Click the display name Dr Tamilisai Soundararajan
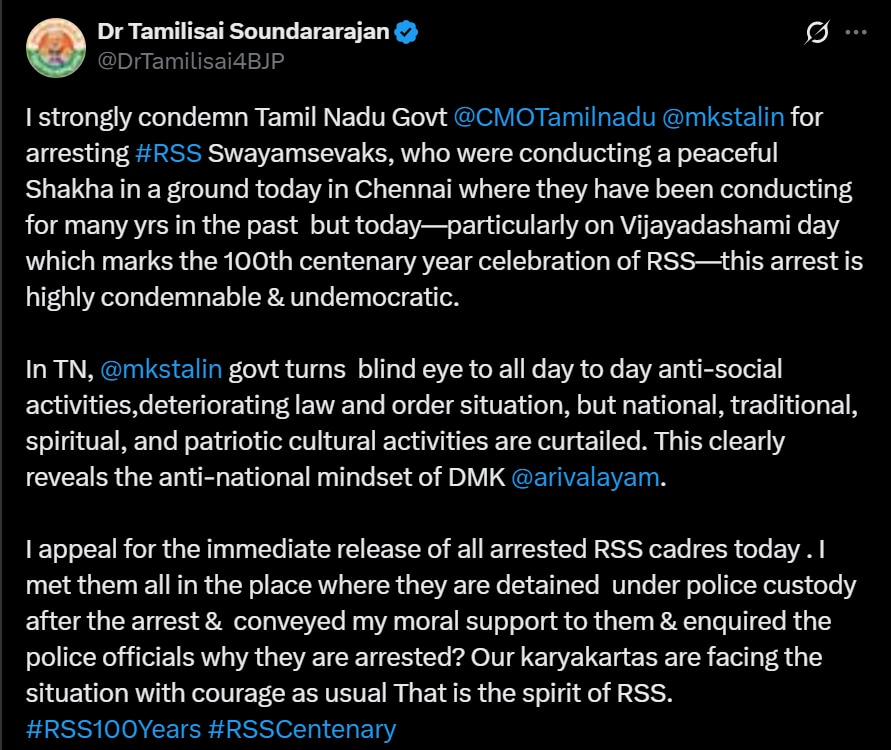The image size is (891, 750). pyautogui.click(x=243, y=32)
